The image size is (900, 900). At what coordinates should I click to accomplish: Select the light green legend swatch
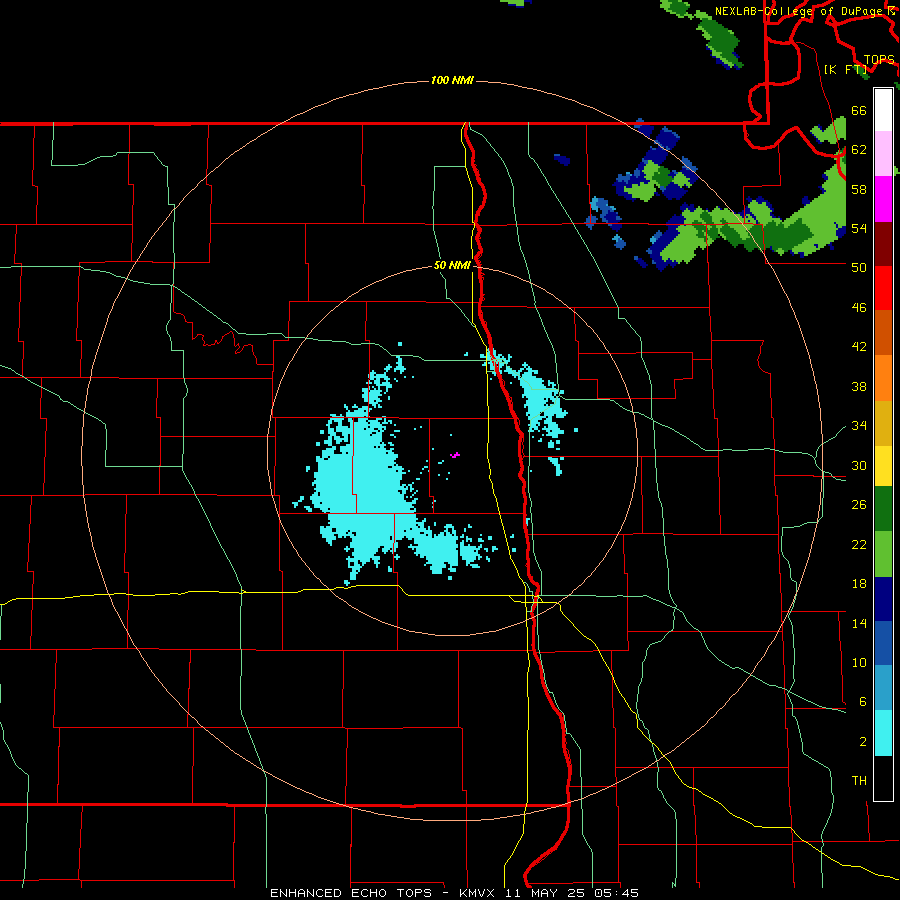[x=883, y=554]
